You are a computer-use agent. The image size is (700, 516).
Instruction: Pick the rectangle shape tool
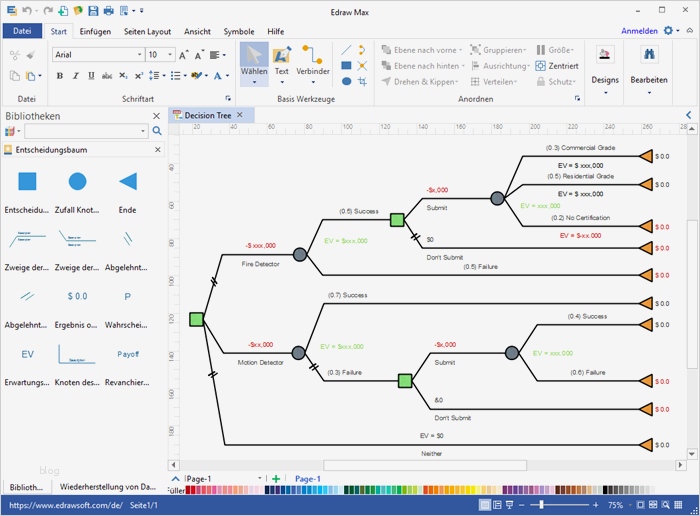click(346, 66)
